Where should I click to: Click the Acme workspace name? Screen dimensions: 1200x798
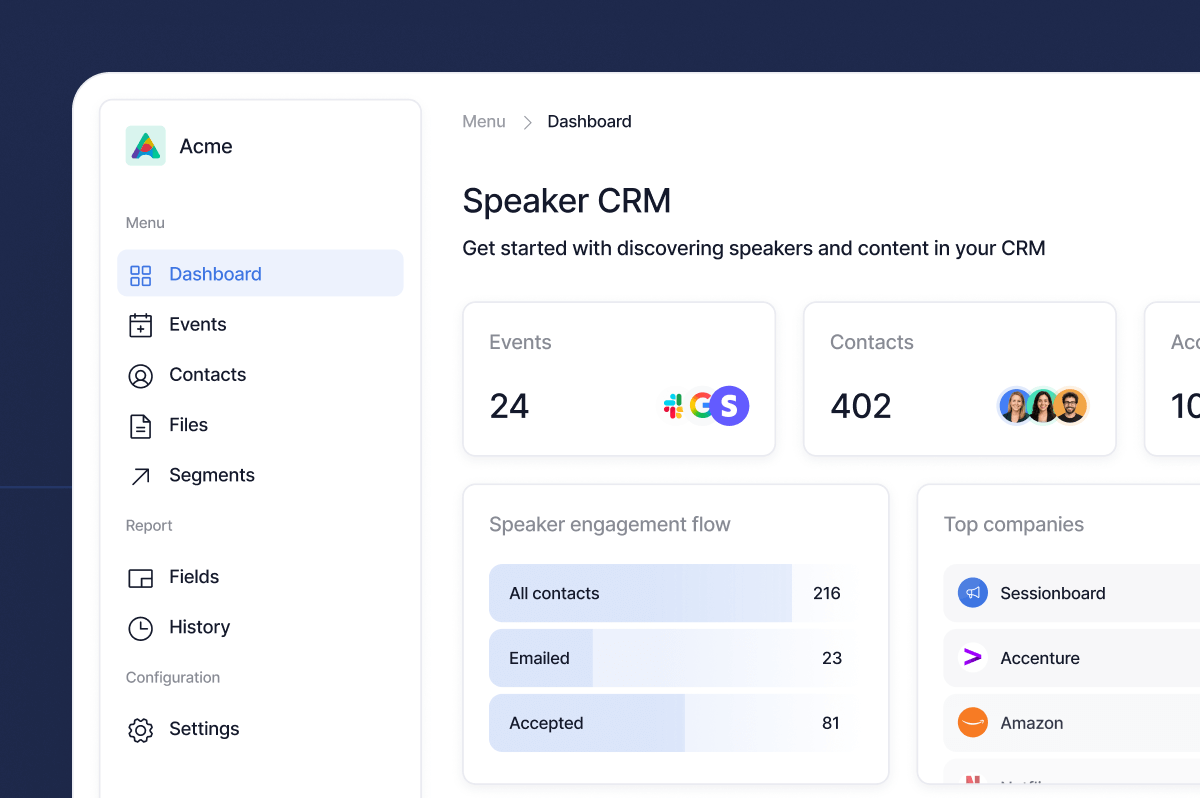pos(206,146)
